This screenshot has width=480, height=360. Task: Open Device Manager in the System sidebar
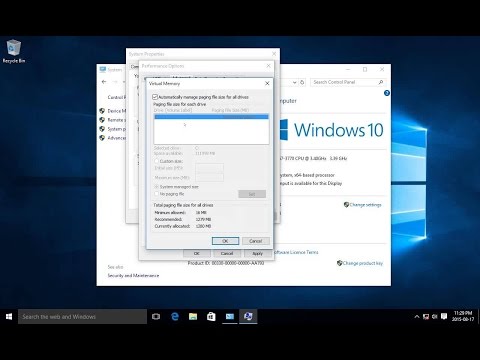tap(117, 111)
